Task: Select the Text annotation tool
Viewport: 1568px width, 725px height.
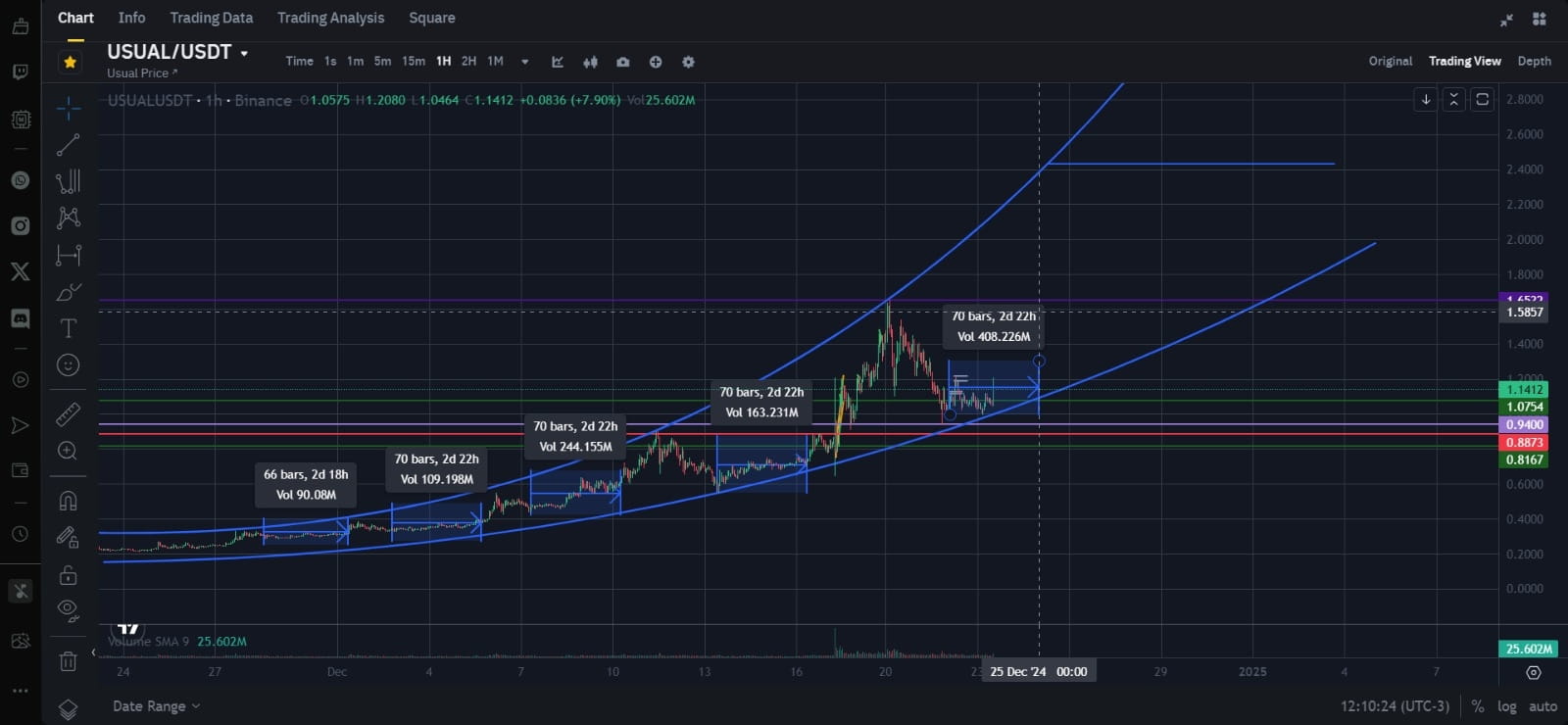Action: [68, 328]
